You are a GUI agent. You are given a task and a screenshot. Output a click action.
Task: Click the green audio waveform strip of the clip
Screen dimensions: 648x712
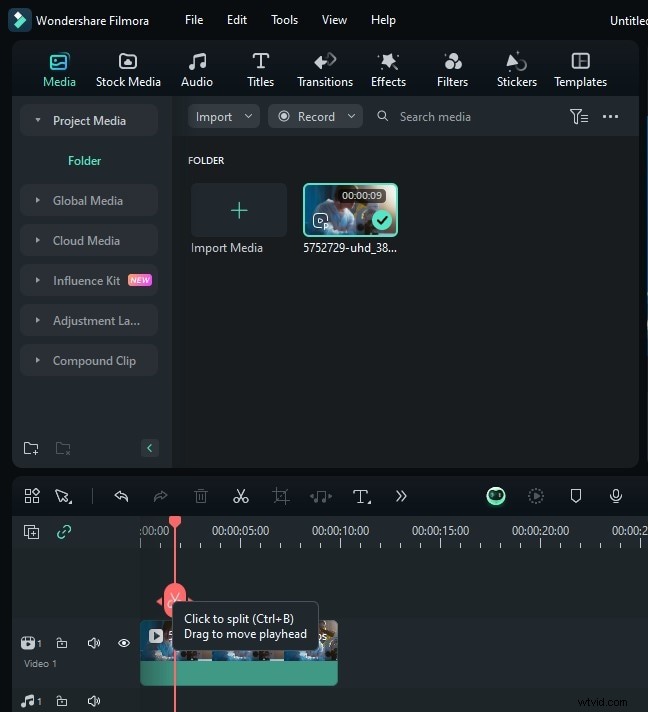coord(239,673)
